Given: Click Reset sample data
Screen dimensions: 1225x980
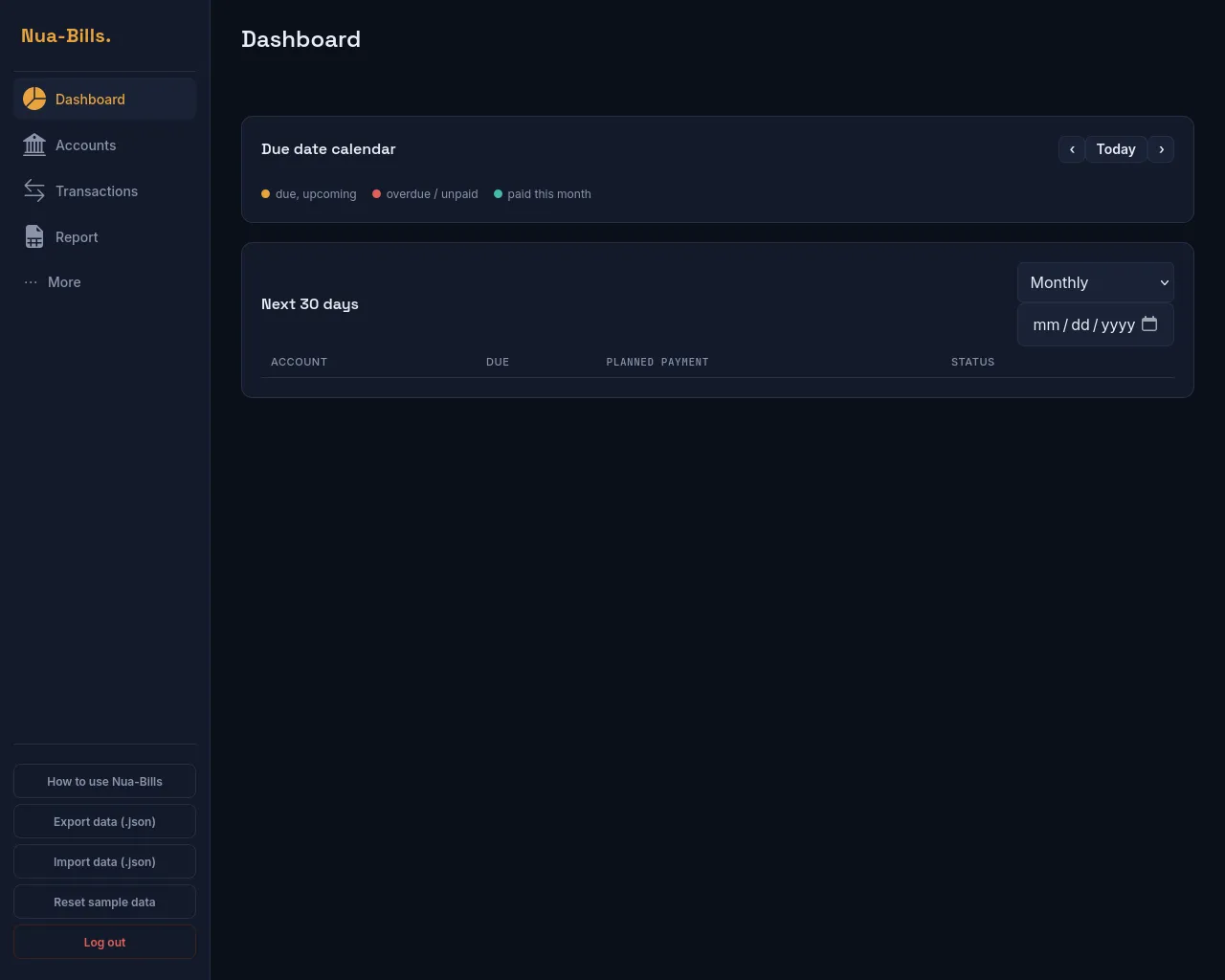Looking at the screenshot, I should 104,902.
